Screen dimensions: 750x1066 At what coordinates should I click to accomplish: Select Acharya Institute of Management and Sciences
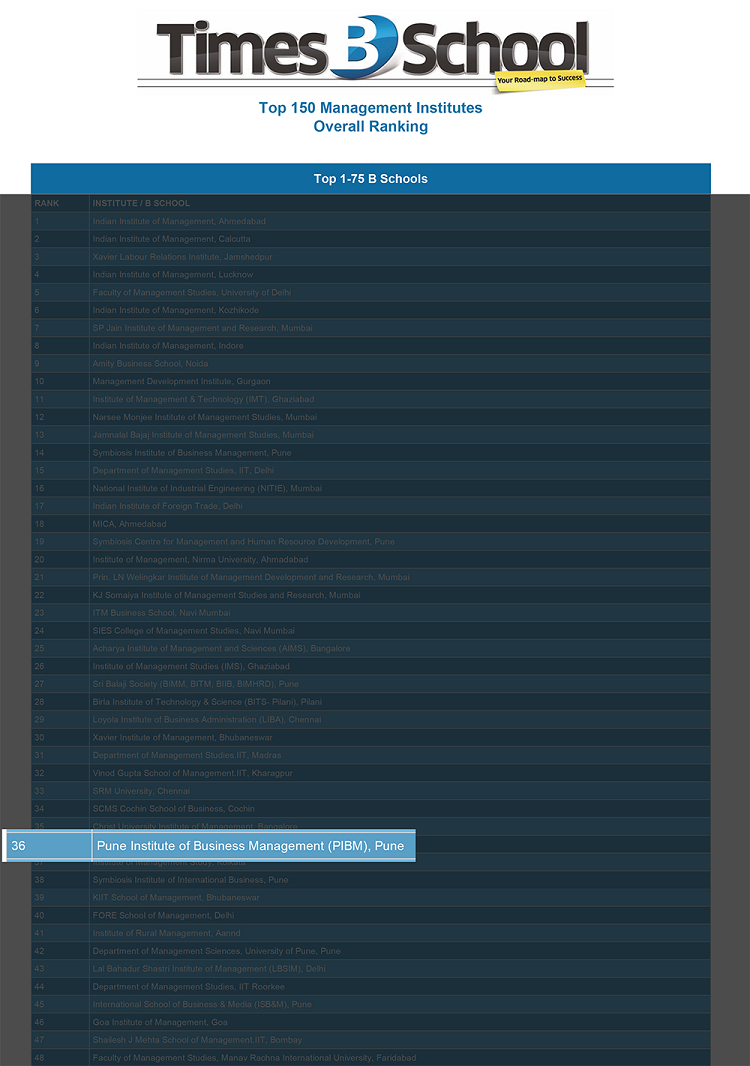click(222, 649)
